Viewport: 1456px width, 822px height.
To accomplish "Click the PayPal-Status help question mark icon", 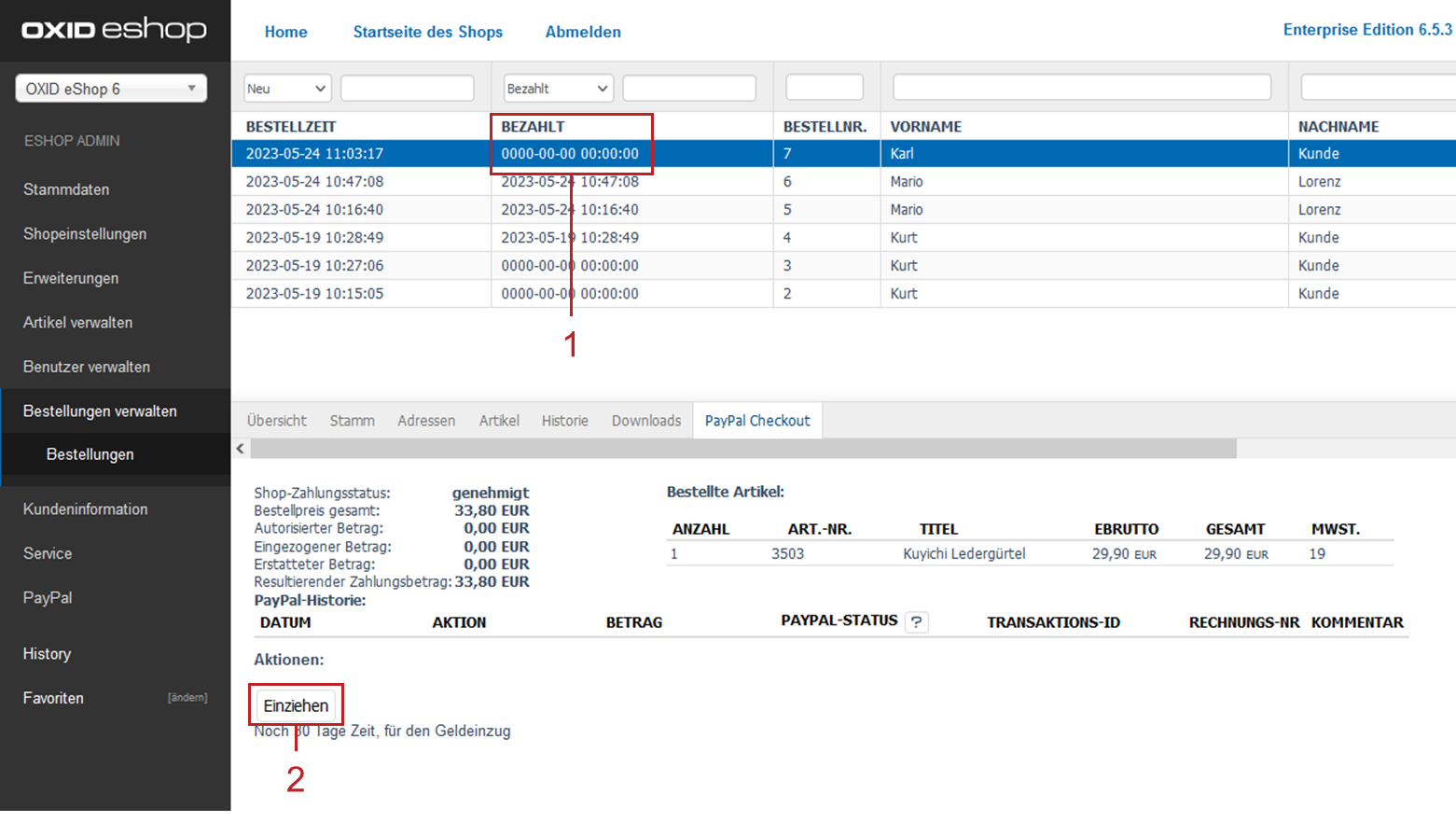I will click(917, 622).
